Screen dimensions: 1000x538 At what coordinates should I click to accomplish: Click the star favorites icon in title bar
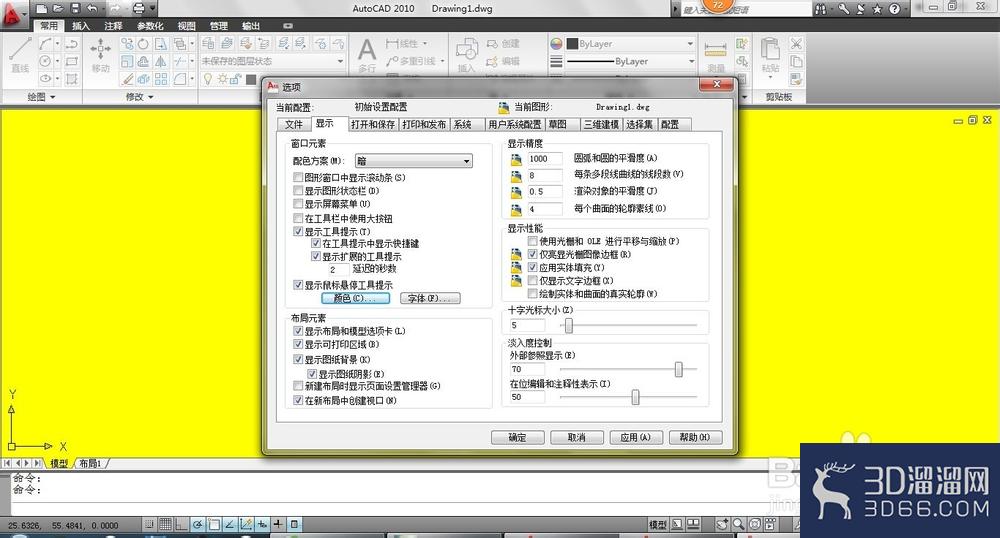(x=878, y=9)
